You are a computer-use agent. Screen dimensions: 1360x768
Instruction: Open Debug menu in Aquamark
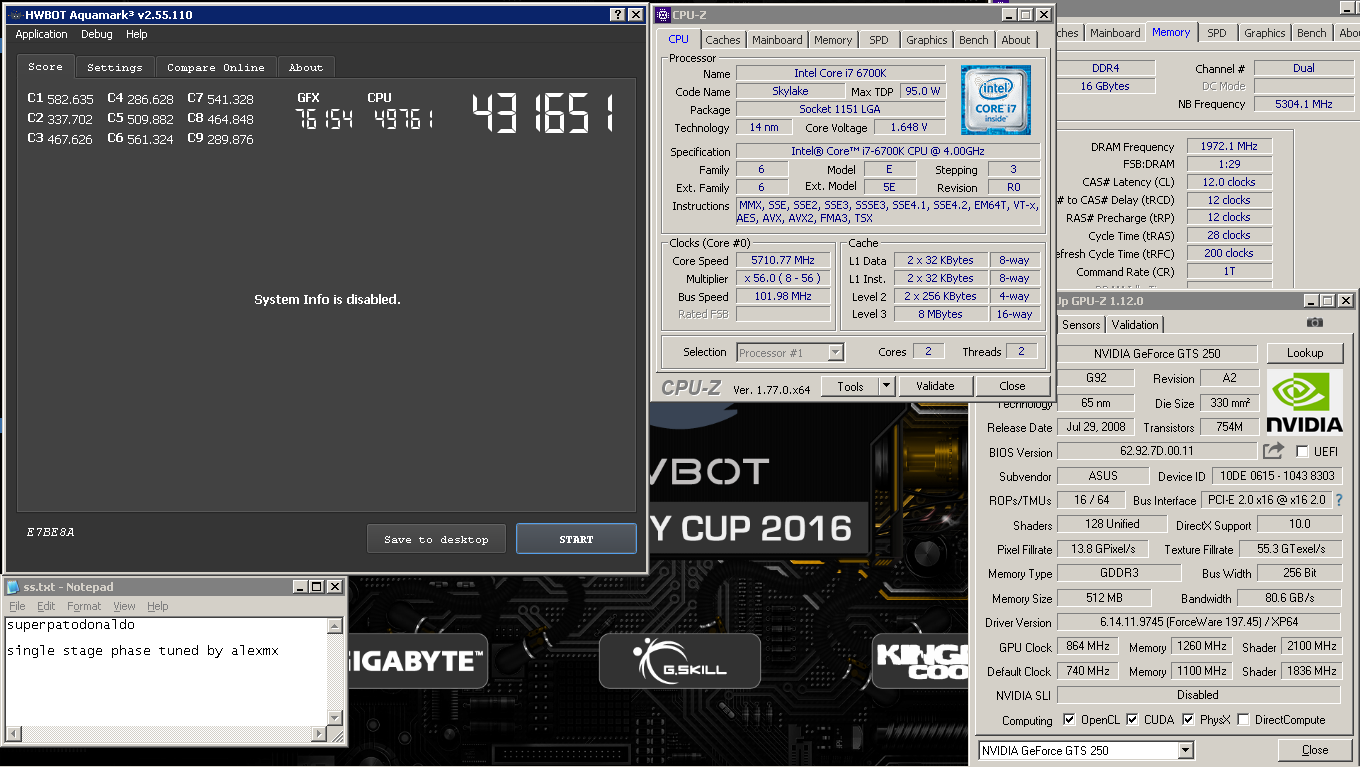click(97, 34)
